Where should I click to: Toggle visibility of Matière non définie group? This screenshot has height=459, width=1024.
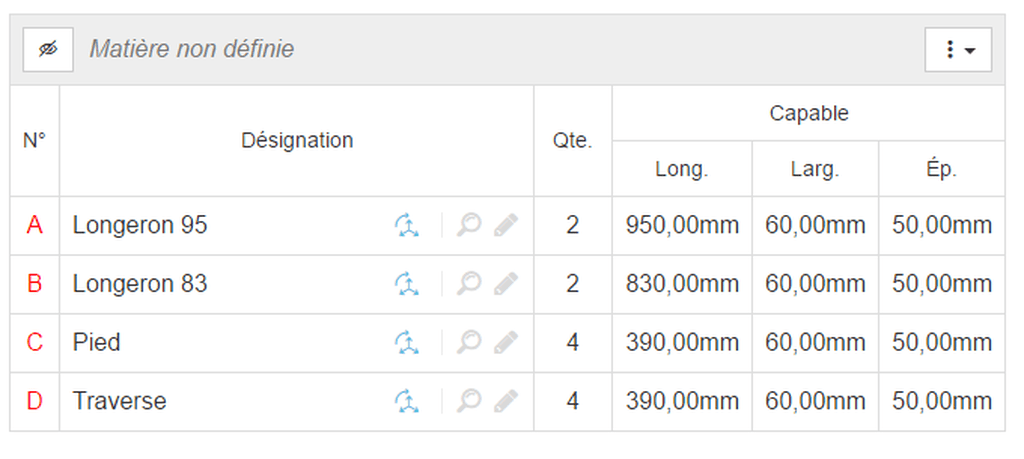(x=48, y=50)
